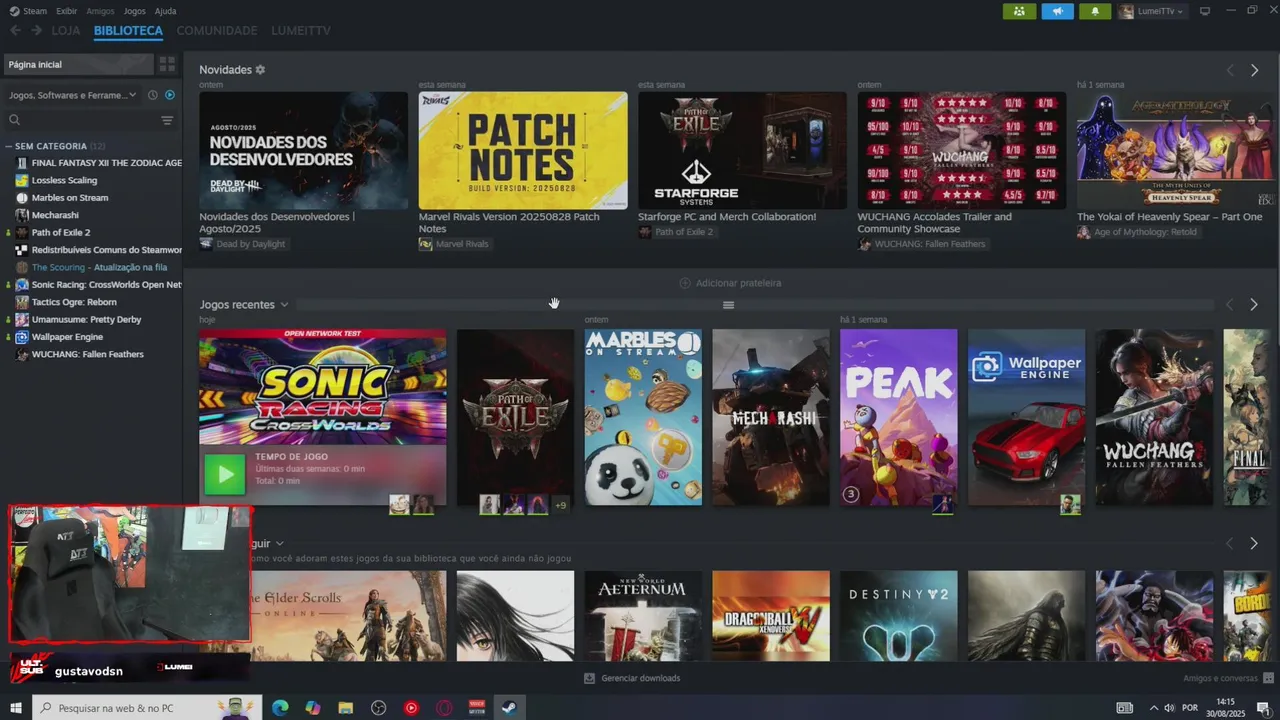Open the Amigos menu
This screenshot has height=720, width=1280.
(x=100, y=11)
